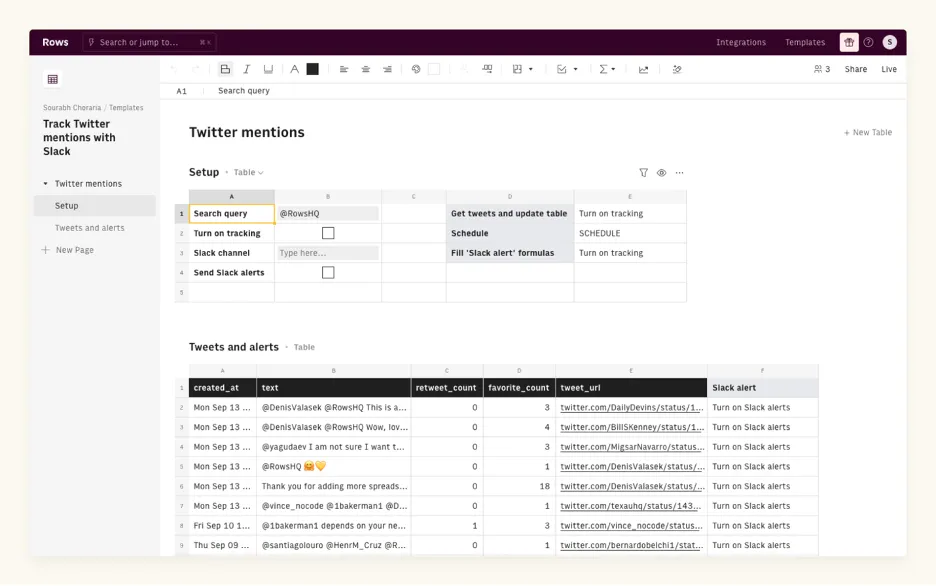Click the Live button
This screenshot has height=586, width=936.
[x=889, y=69]
